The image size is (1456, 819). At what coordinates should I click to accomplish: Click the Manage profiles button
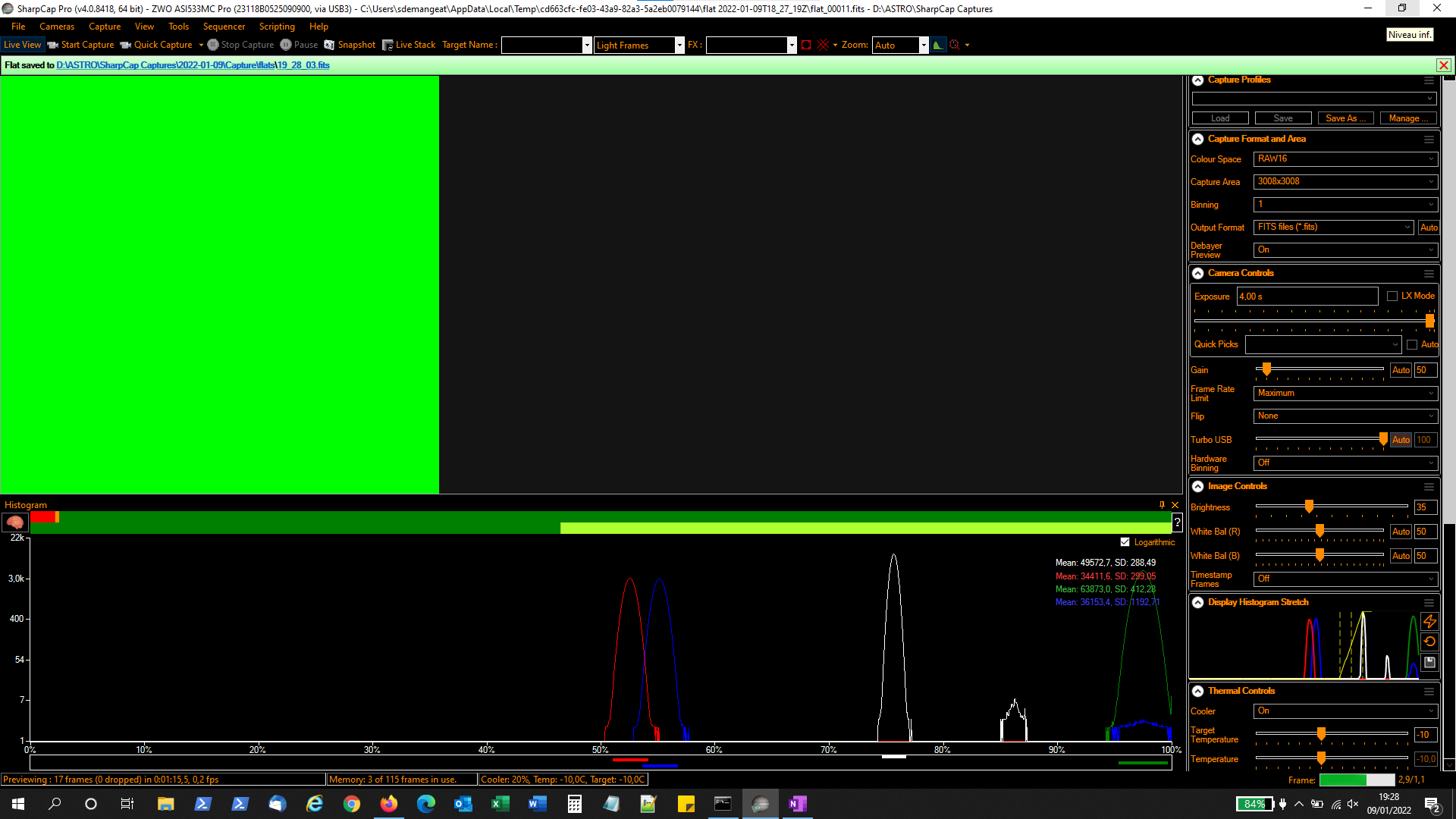tap(1408, 118)
